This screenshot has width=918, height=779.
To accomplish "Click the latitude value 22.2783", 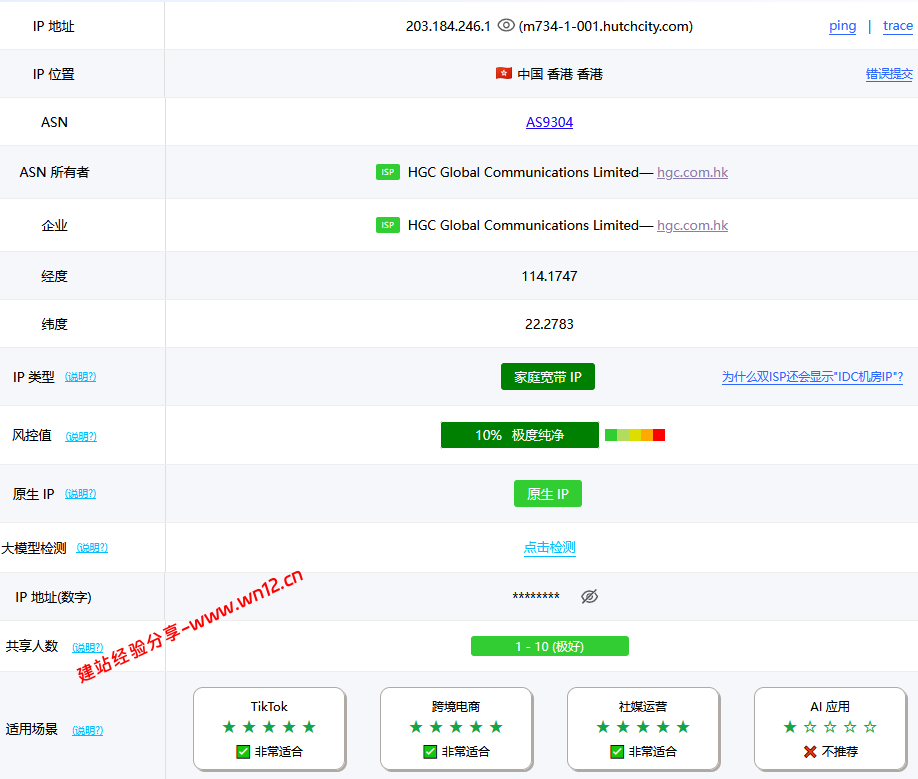I will pyautogui.click(x=549, y=324).
